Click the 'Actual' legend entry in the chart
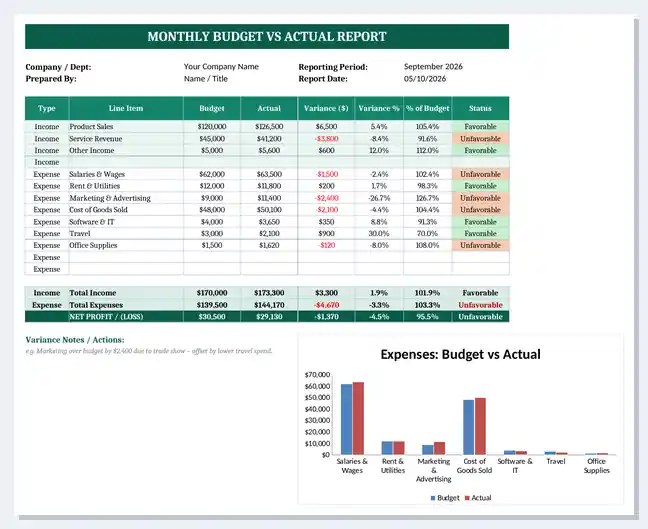 click(478, 498)
